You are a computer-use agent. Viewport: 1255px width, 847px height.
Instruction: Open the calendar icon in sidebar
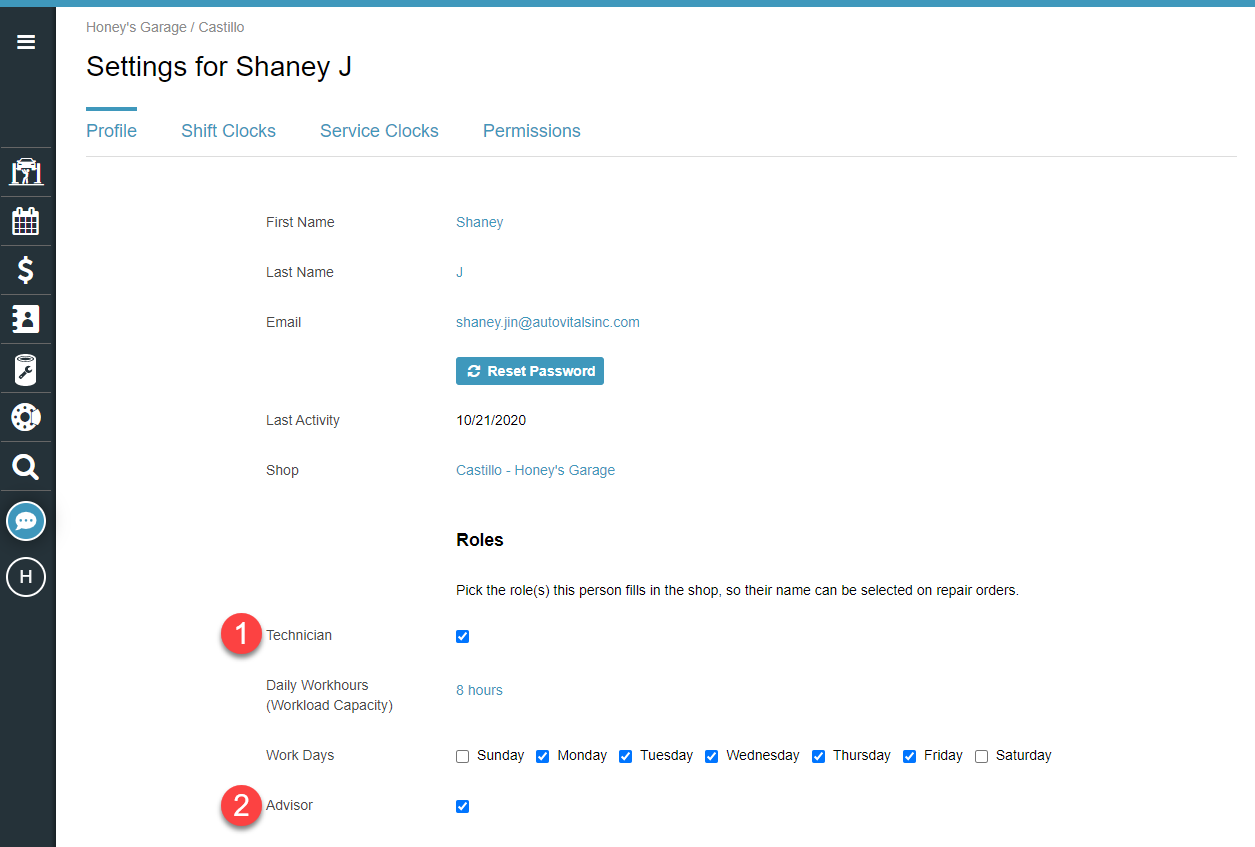coord(26,221)
